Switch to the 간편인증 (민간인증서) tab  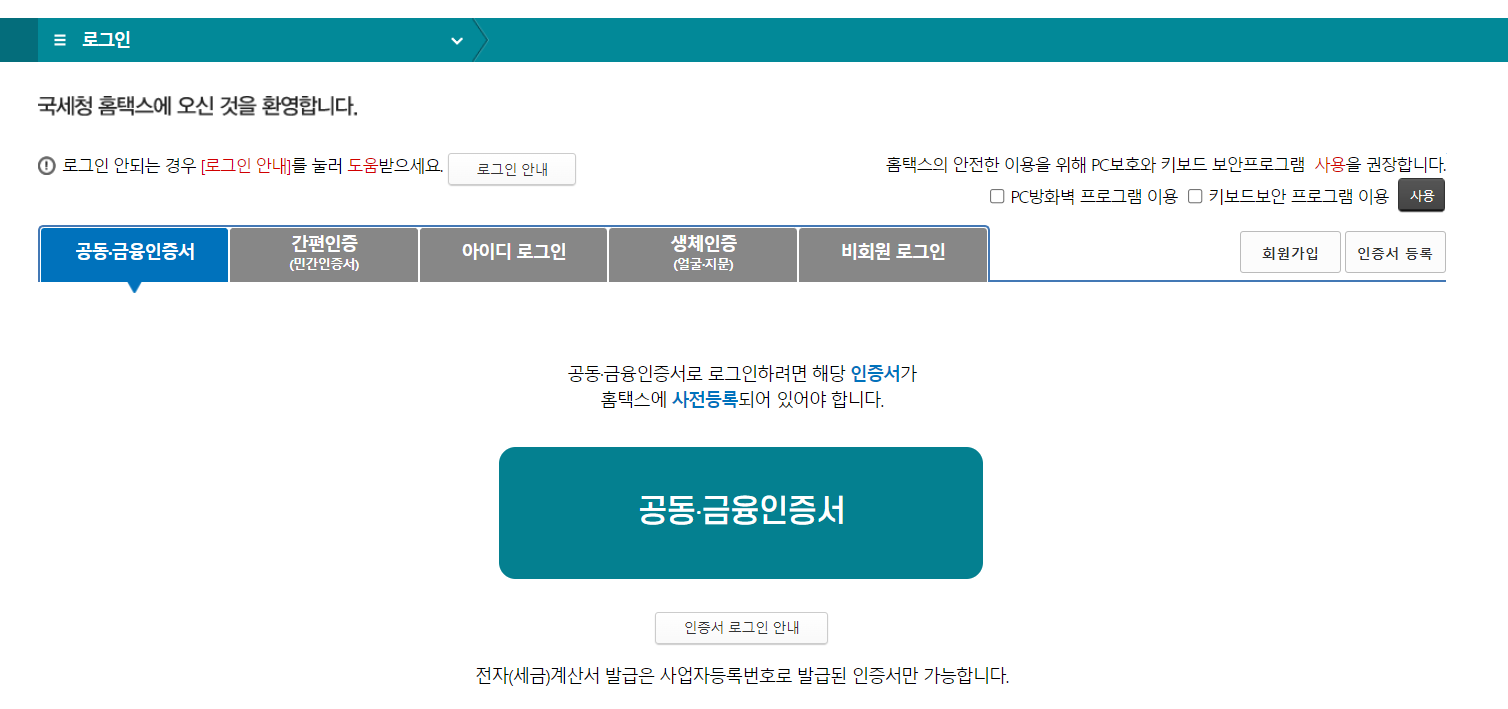(323, 254)
